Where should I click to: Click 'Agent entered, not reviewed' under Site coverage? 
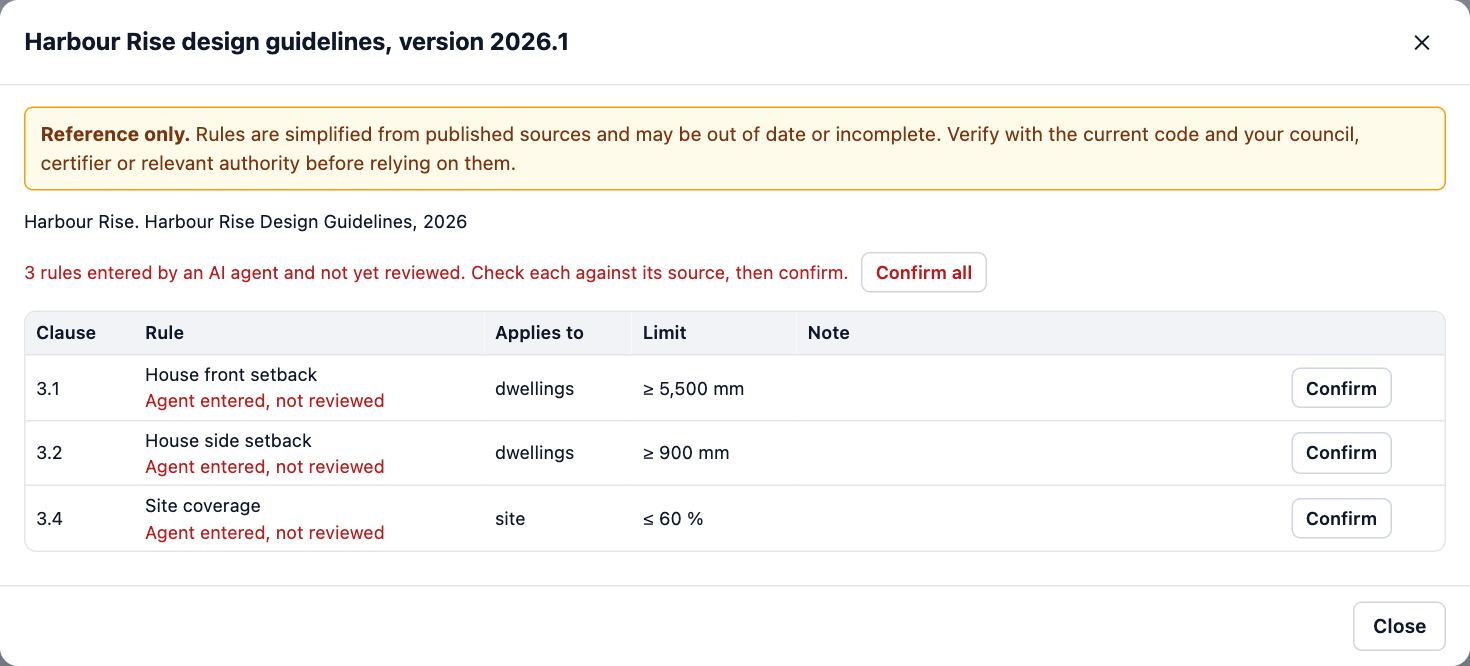coord(265,533)
